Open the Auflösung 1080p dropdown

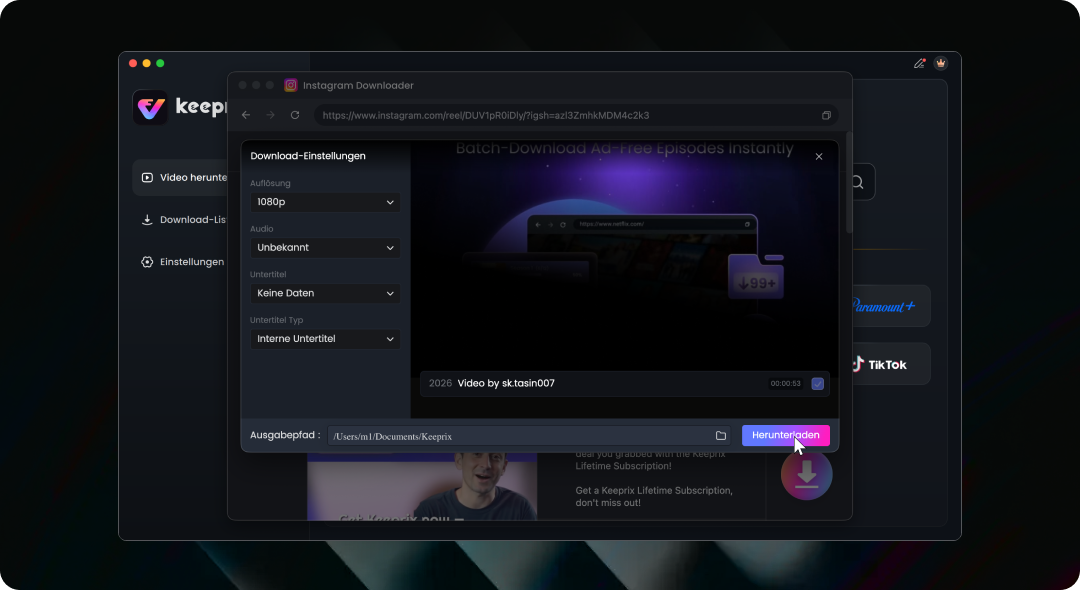click(x=325, y=202)
